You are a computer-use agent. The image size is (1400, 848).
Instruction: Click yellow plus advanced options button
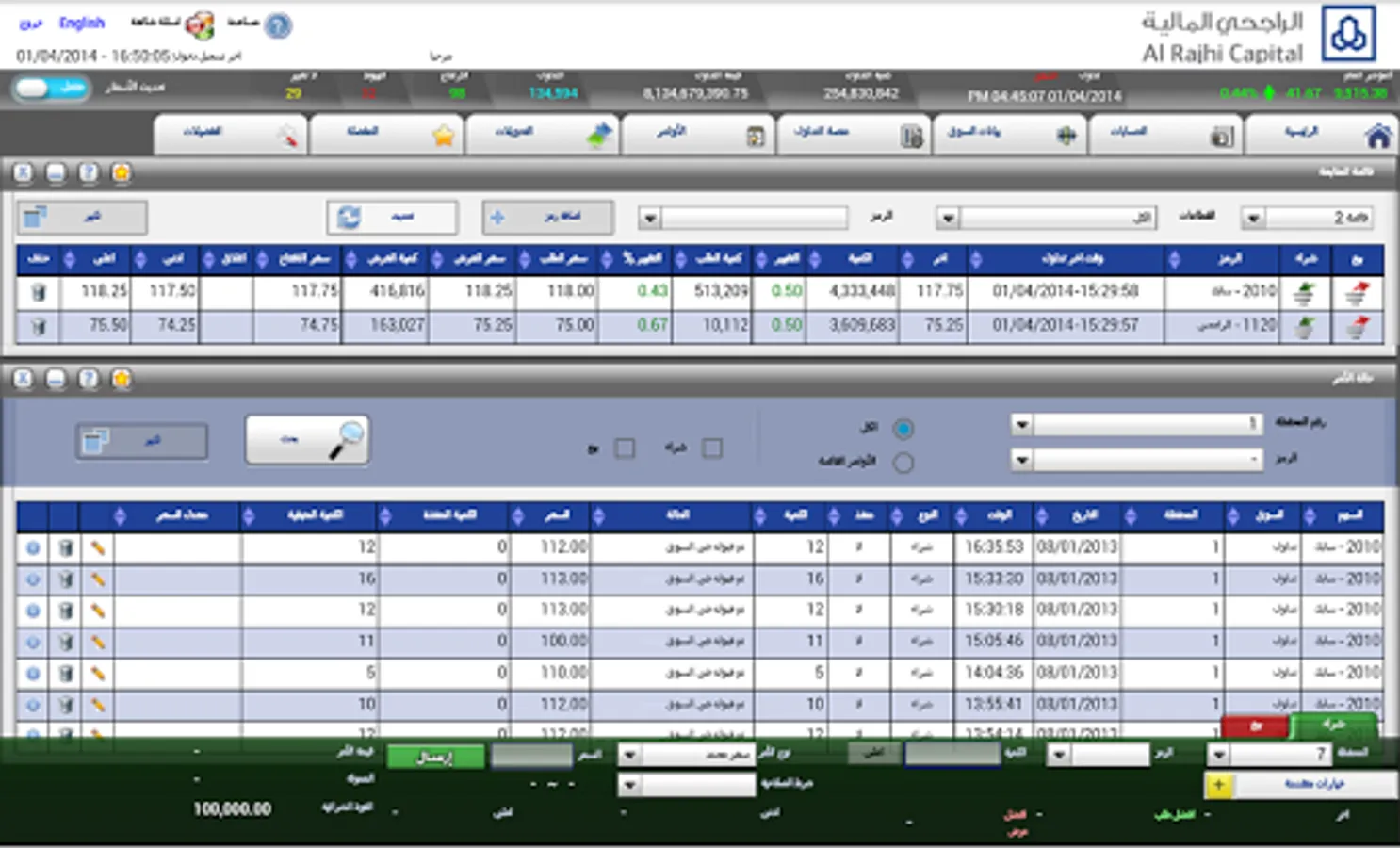pos(1219,785)
